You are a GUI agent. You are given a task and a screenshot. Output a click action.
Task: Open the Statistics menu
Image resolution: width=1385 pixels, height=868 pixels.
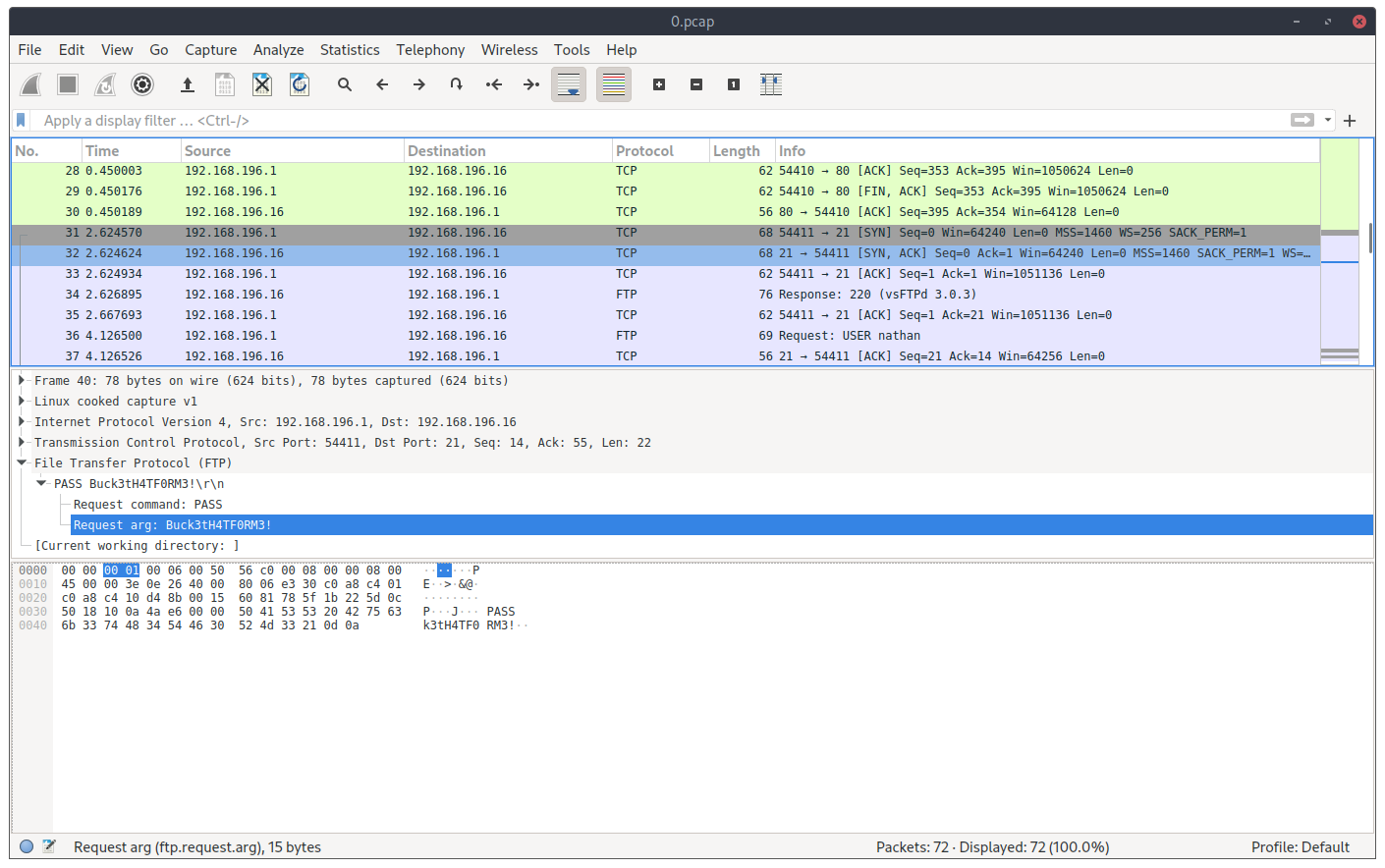point(350,49)
